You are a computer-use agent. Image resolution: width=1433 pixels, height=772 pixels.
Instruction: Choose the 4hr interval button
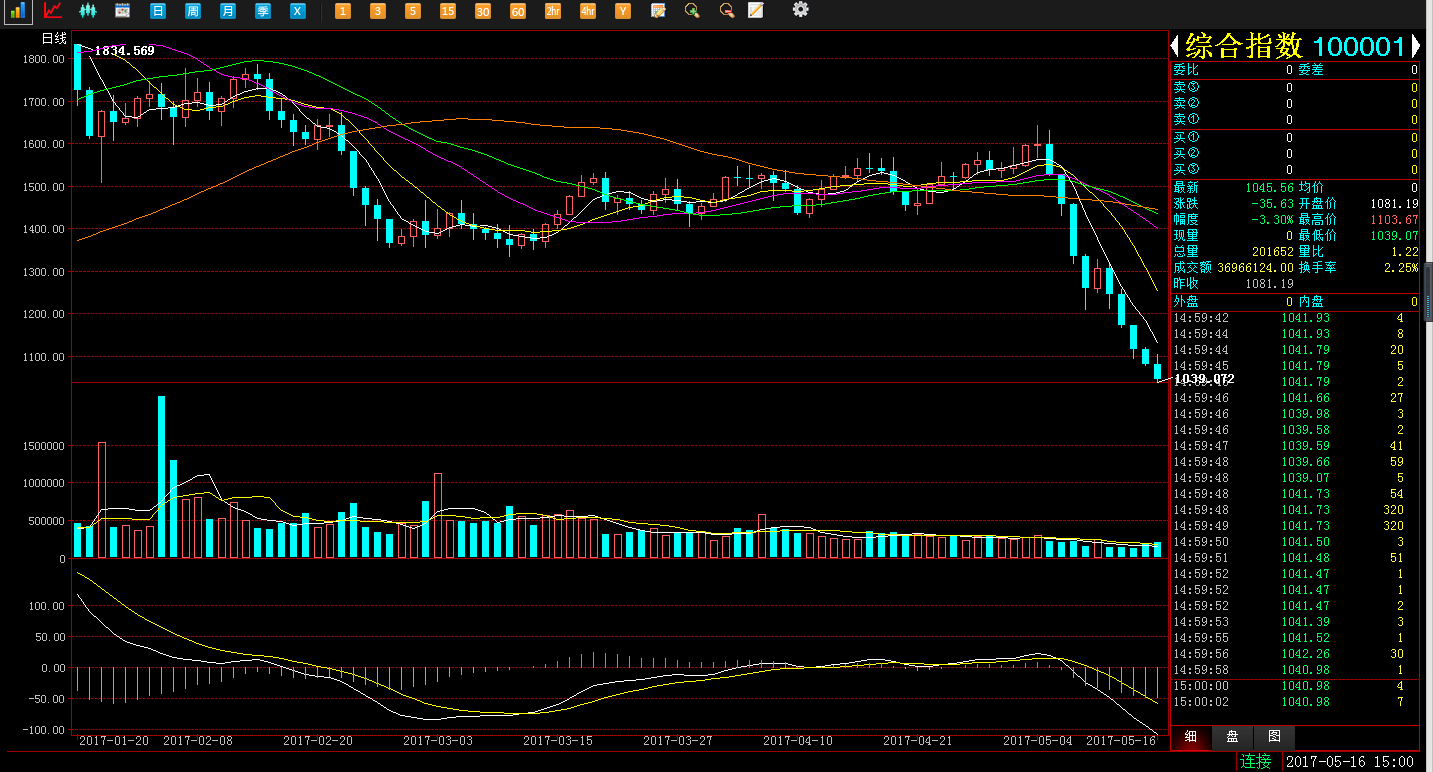tap(588, 11)
